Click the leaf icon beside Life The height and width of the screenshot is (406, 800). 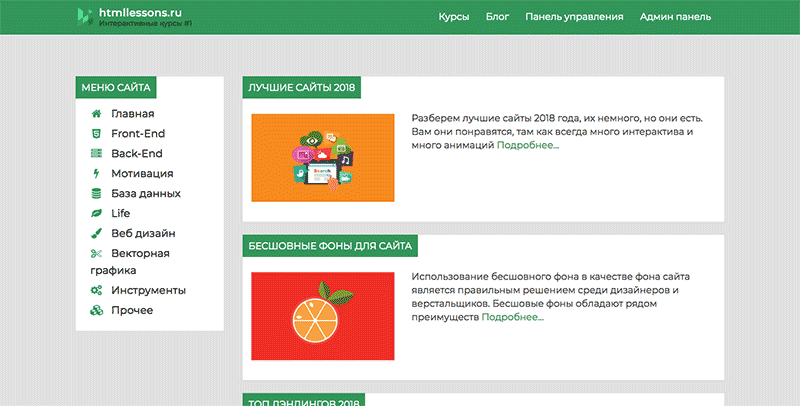96,213
